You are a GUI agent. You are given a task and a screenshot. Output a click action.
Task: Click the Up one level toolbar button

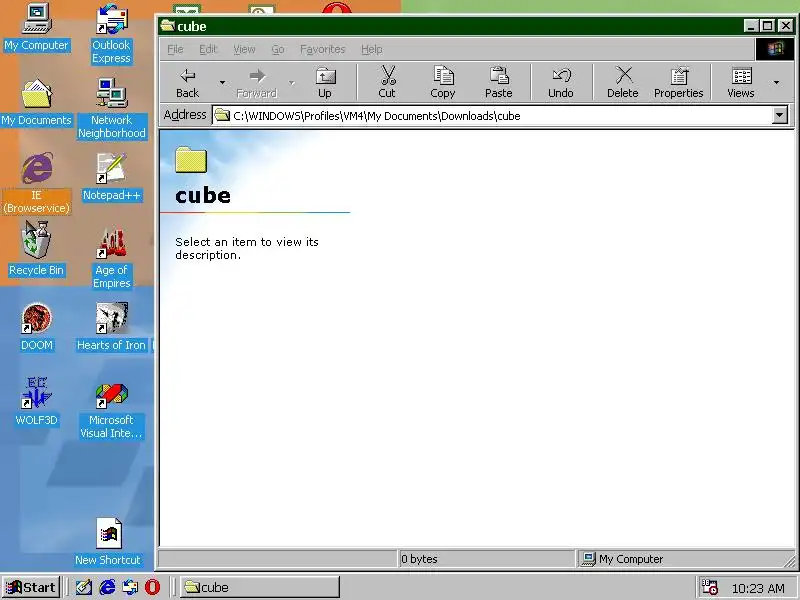click(324, 82)
